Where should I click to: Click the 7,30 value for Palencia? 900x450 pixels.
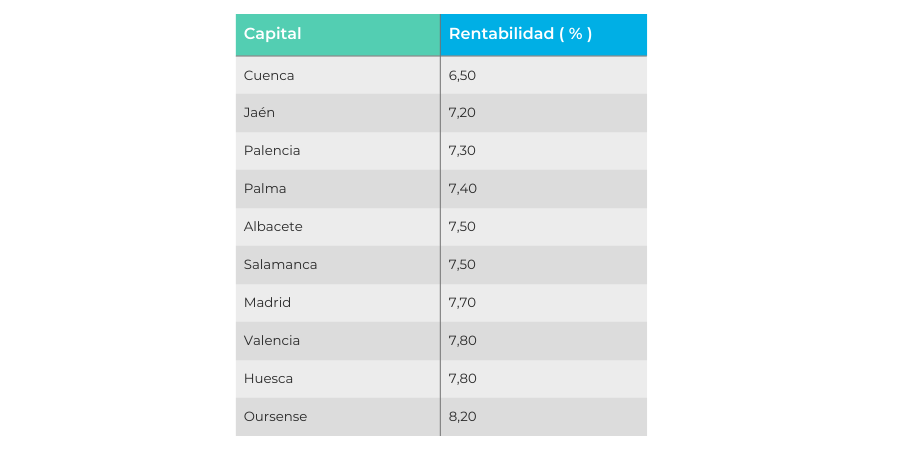point(462,151)
